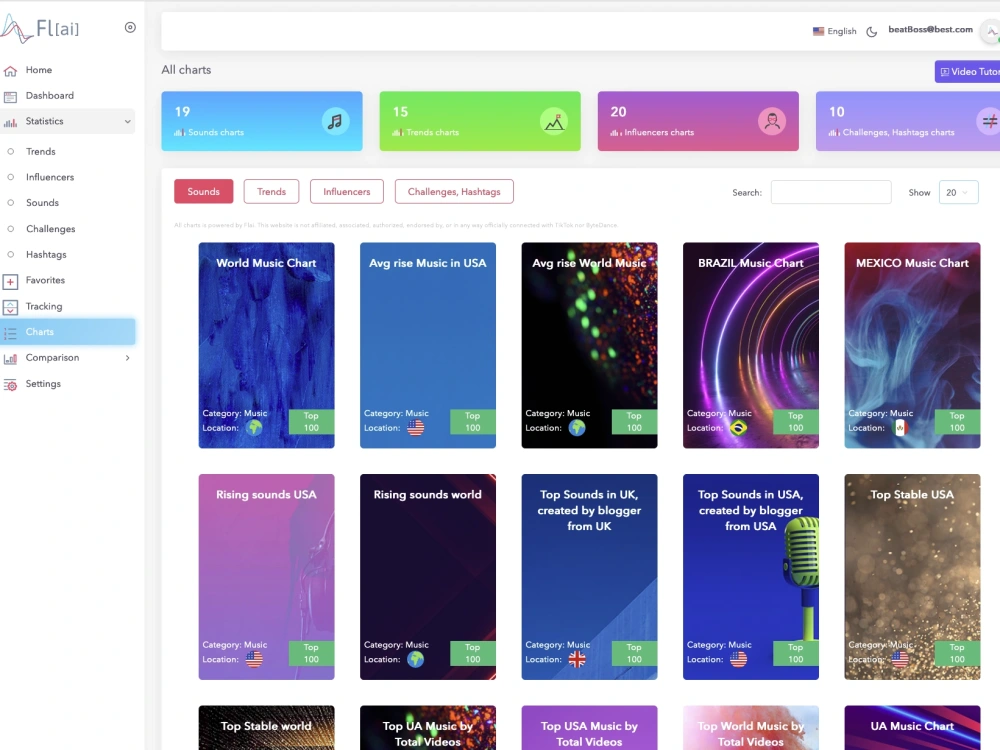Toggle dark mode moon icon
Image resolution: width=1000 pixels, height=750 pixels.
(872, 31)
